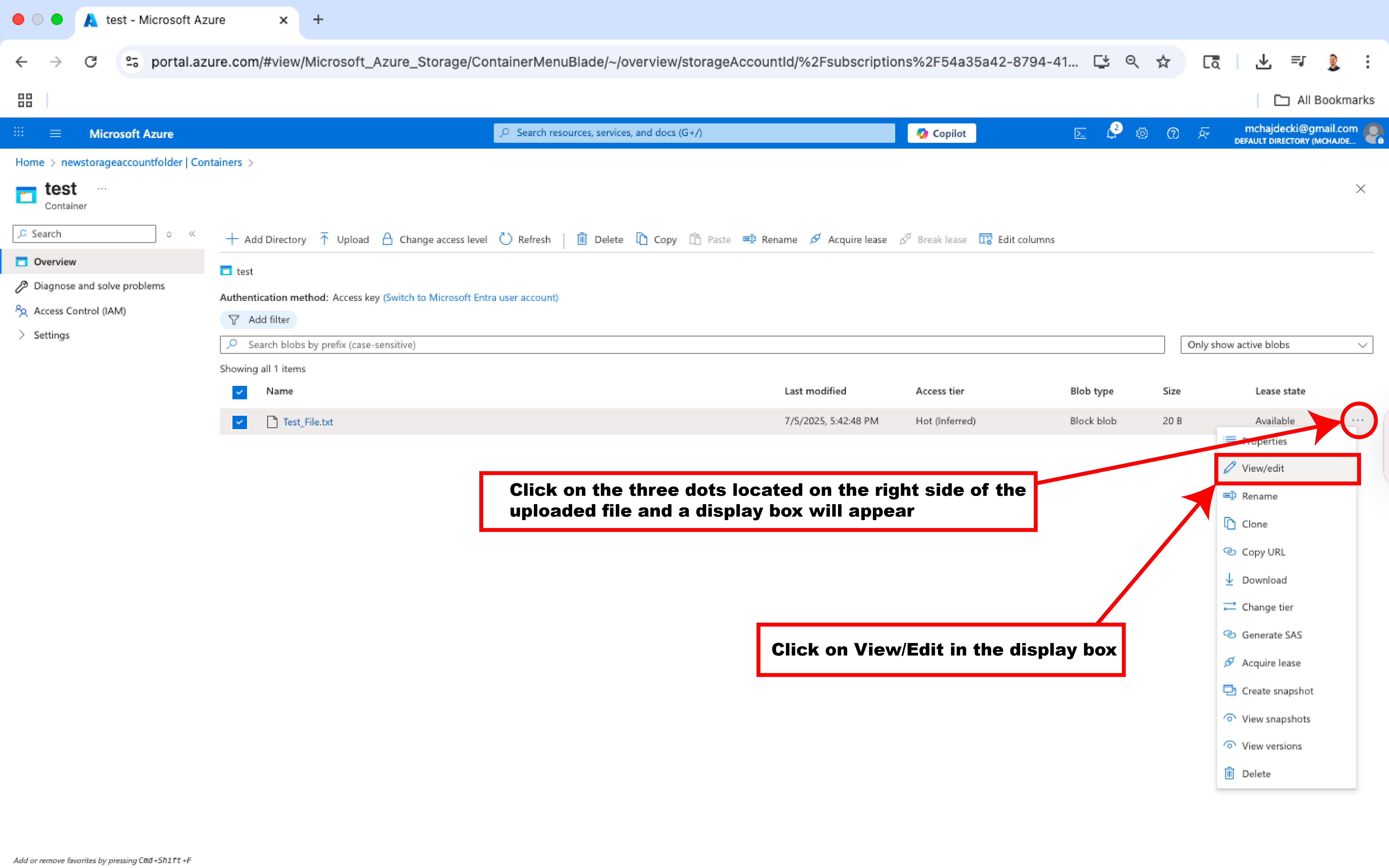Select Overview in the sidebar
1389x868 pixels.
click(102, 262)
